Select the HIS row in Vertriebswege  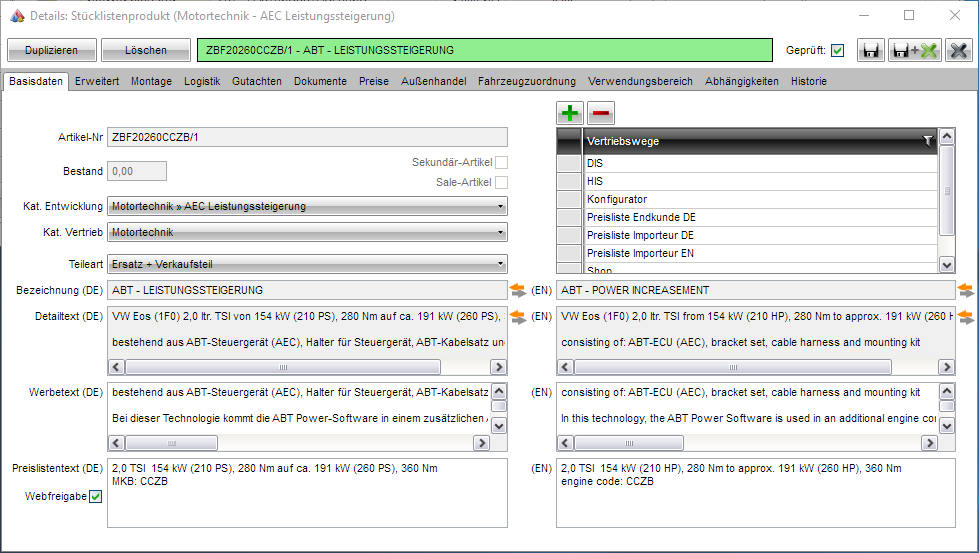[x=760, y=182]
